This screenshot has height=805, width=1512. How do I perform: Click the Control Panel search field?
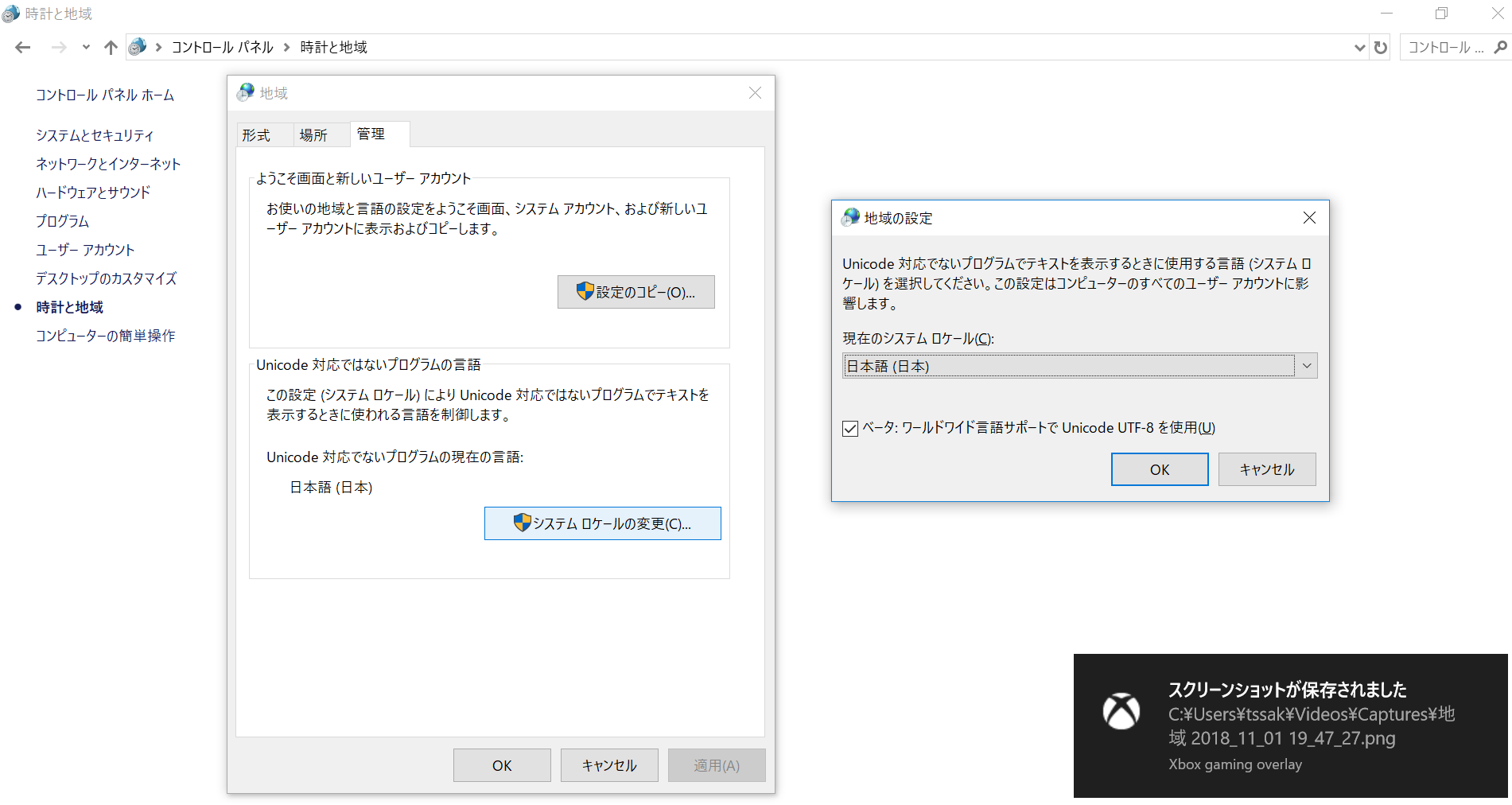[x=1444, y=48]
